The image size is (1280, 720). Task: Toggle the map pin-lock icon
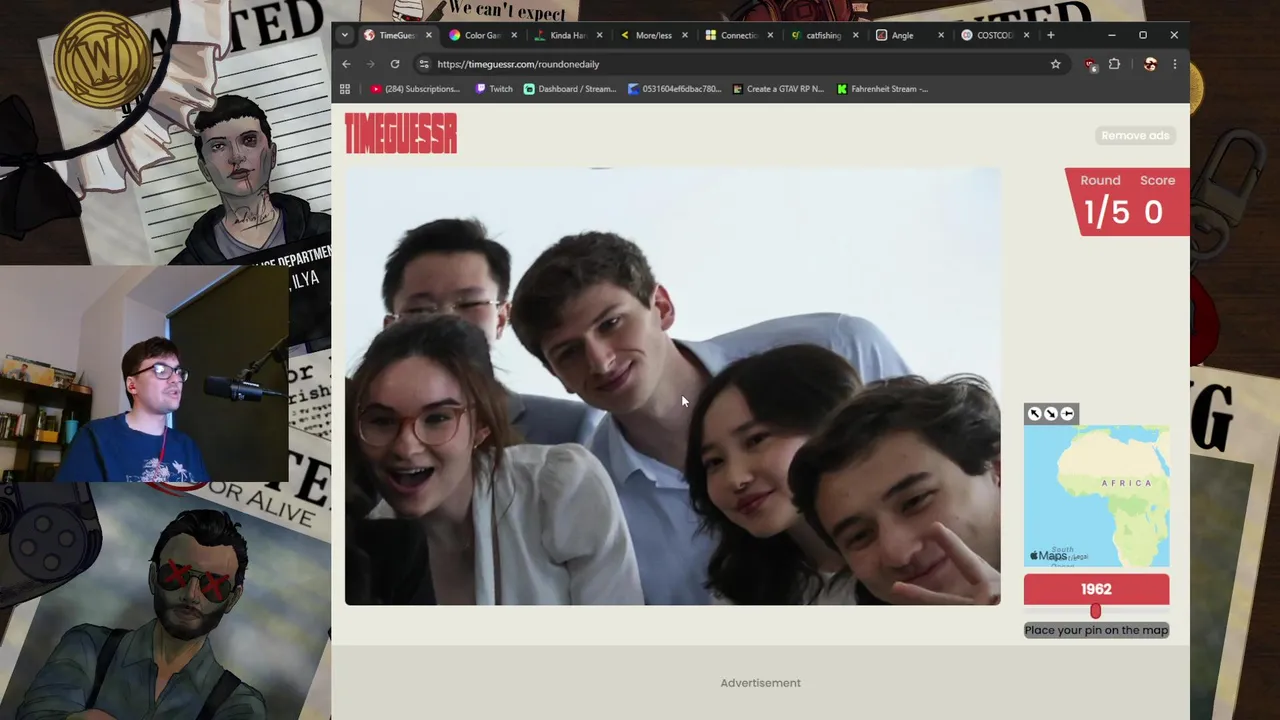(1067, 414)
